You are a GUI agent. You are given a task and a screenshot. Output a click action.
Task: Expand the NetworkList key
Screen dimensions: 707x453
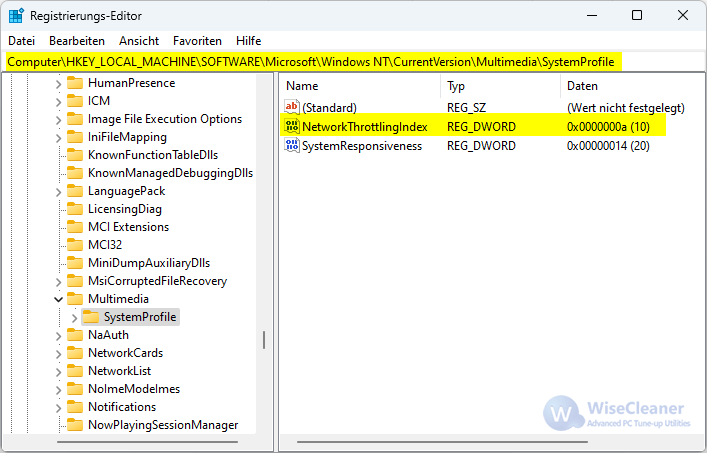58,372
